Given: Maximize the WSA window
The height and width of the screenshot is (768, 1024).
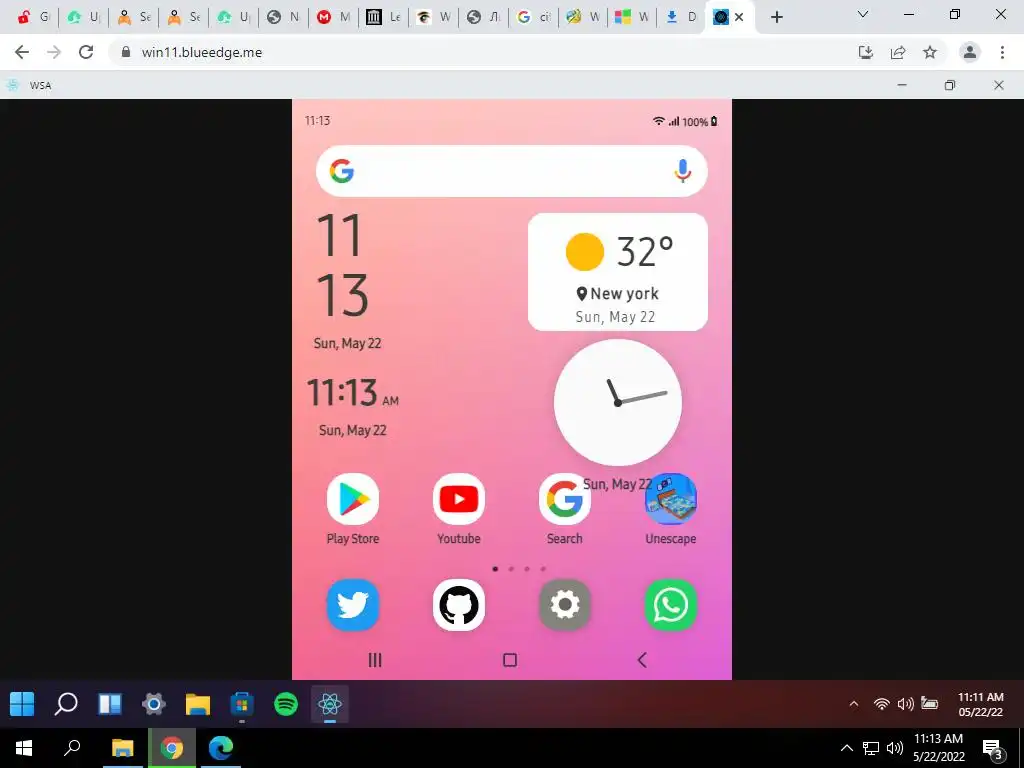Looking at the screenshot, I should click(x=950, y=85).
